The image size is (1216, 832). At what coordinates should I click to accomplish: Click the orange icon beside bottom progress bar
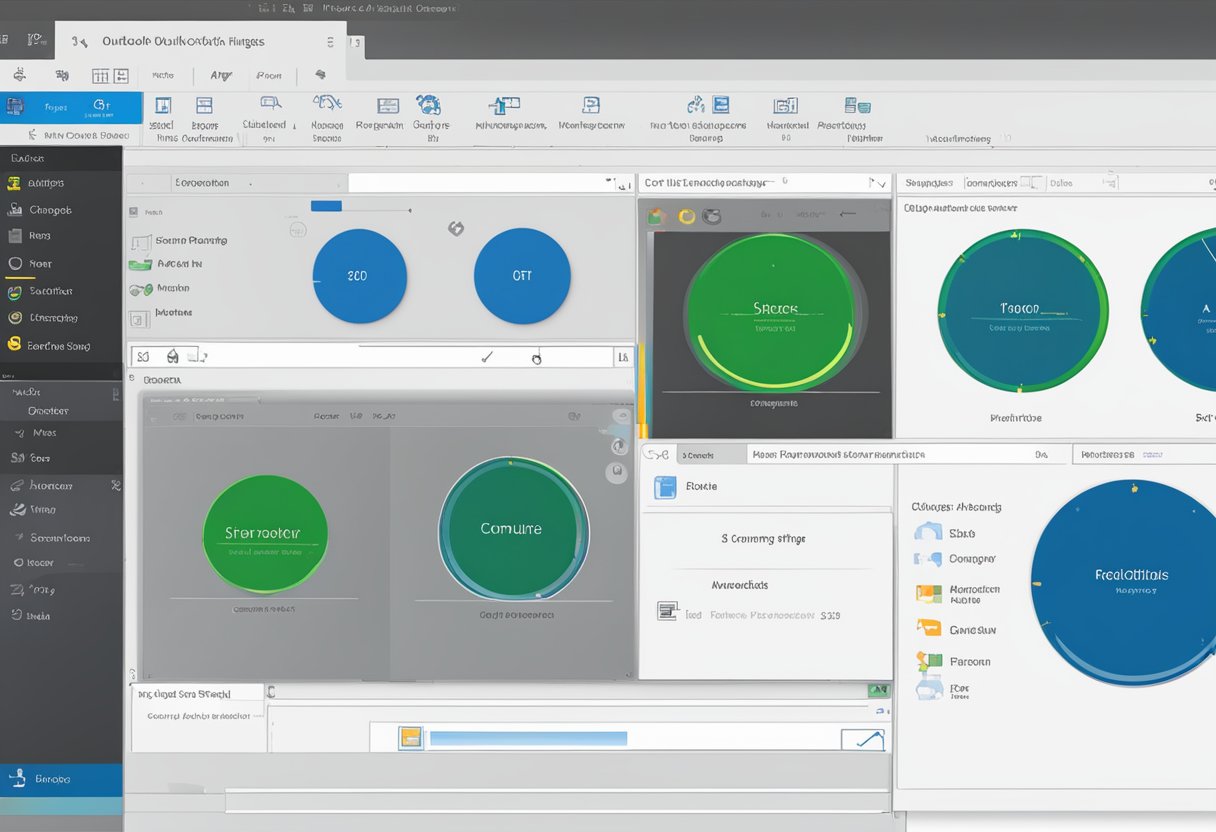[x=411, y=738]
